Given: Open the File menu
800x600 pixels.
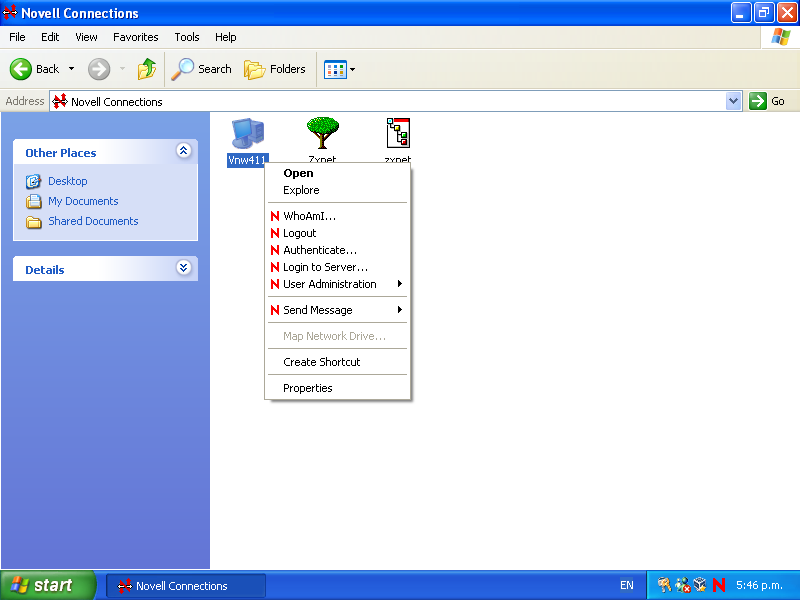Looking at the screenshot, I should coord(17,37).
